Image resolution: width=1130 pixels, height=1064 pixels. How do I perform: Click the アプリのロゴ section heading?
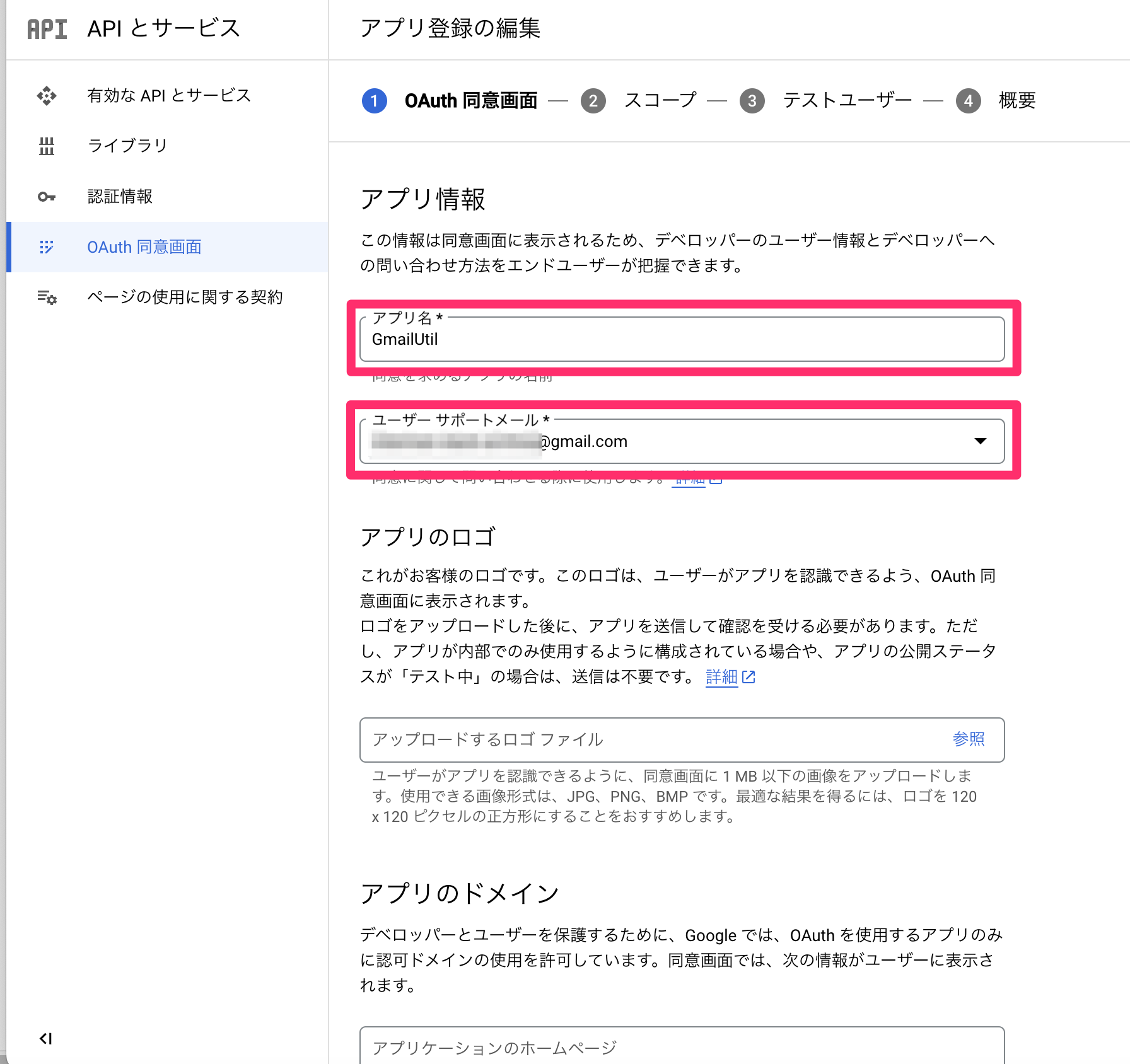tap(428, 537)
